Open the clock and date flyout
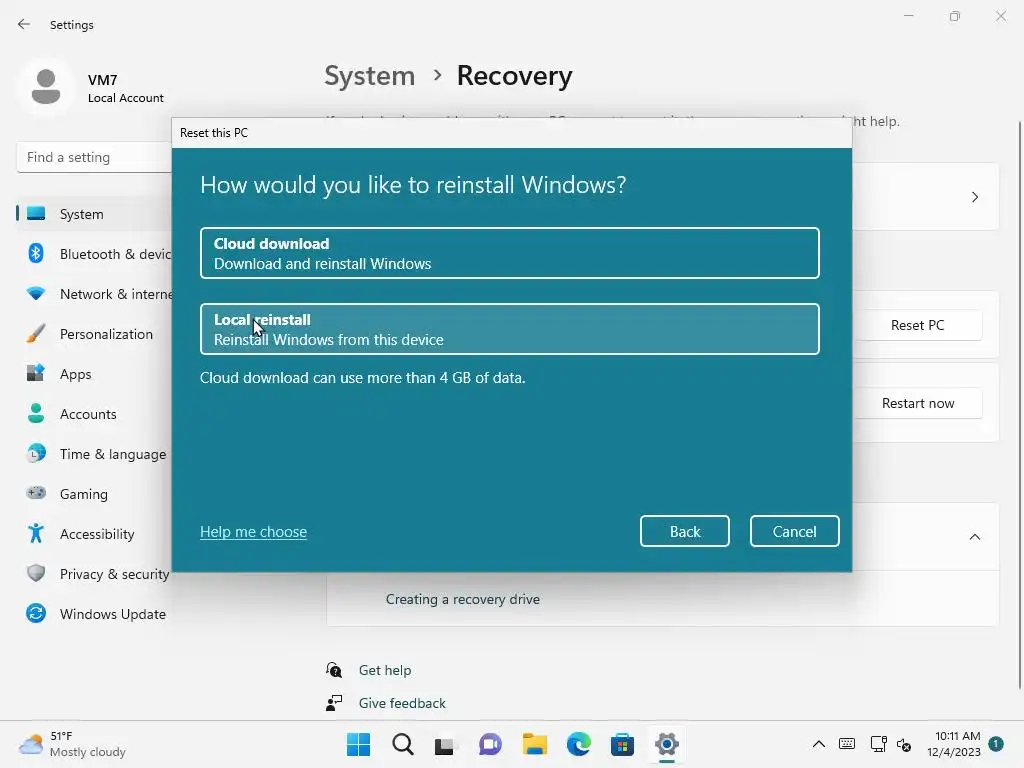1024x768 pixels. [x=953, y=744]
